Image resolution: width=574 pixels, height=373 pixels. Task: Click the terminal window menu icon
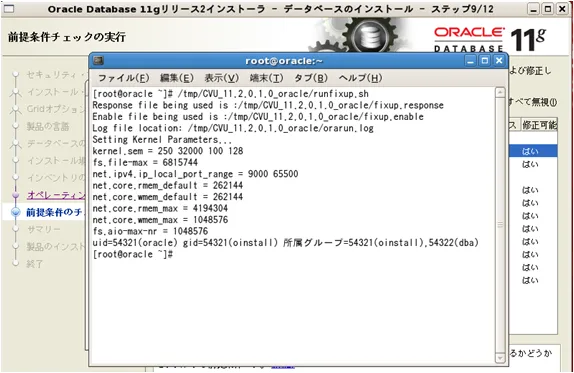coord(98,60)
